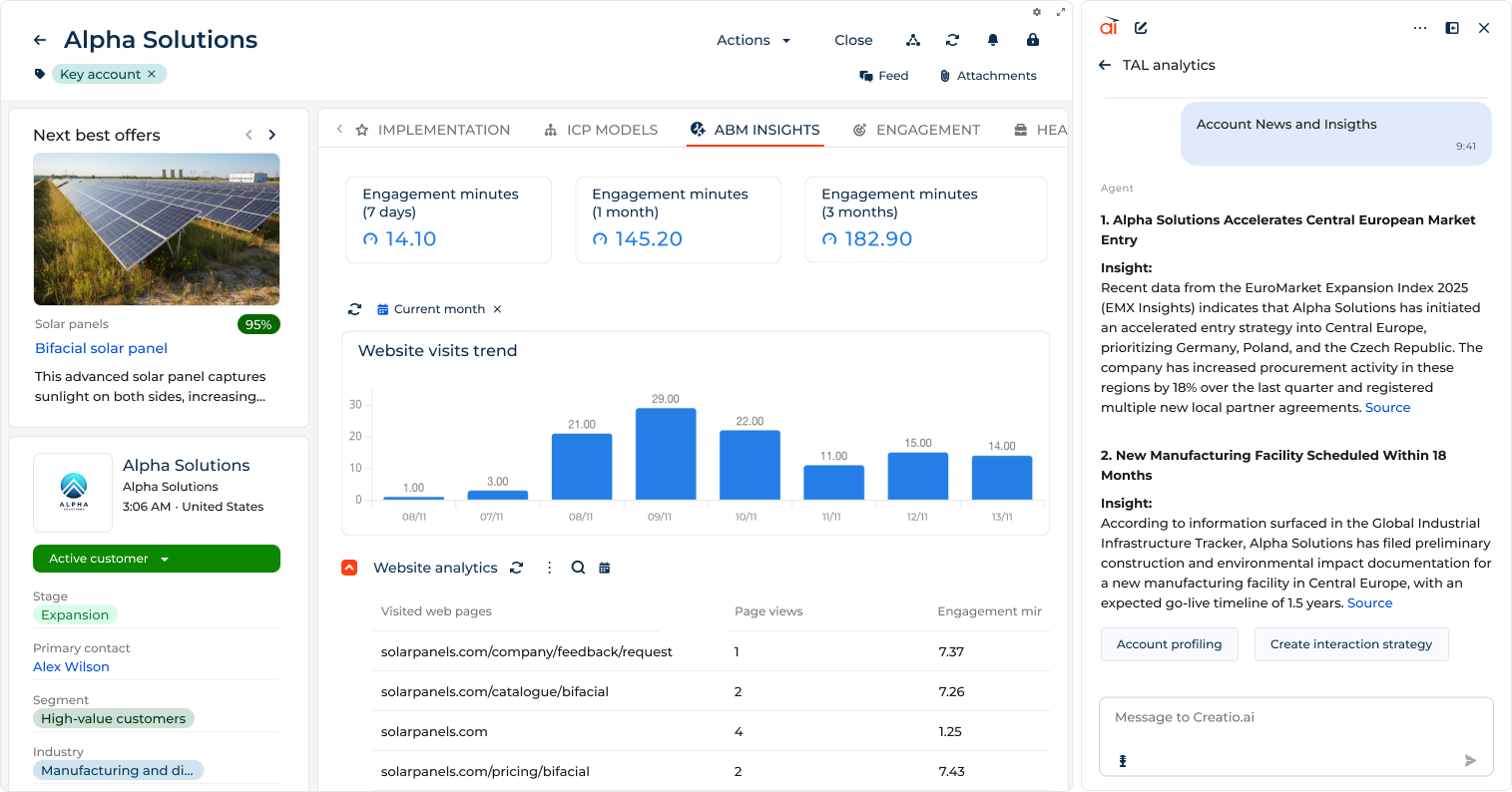Go back using the arrow beside TAL analytics
Image resolution: width=1512 pixels, height=792 pixels.
point(1104,65)
